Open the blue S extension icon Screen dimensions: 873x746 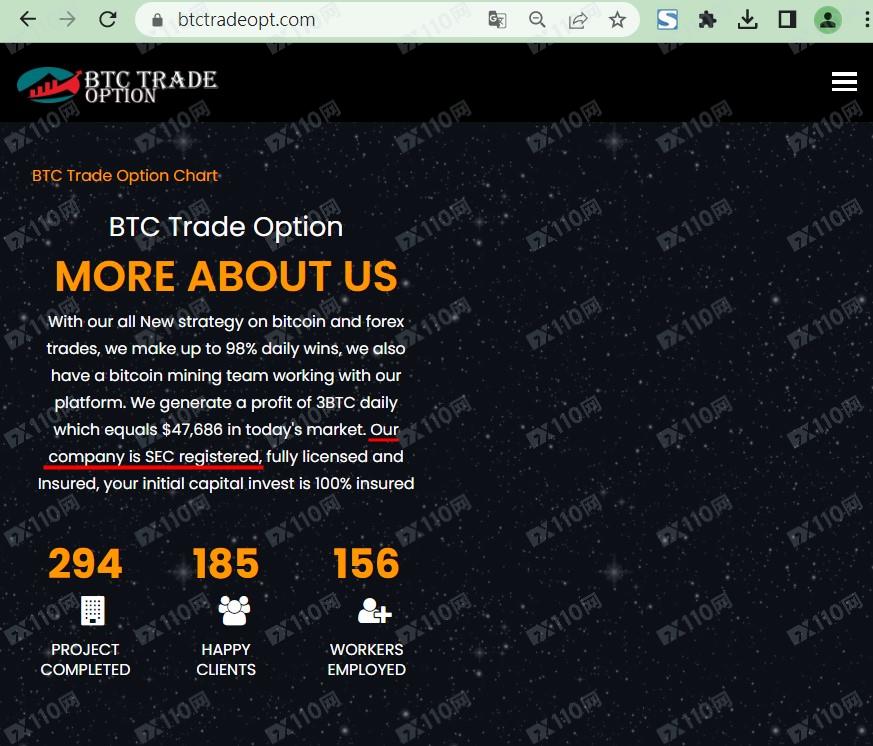667,19
